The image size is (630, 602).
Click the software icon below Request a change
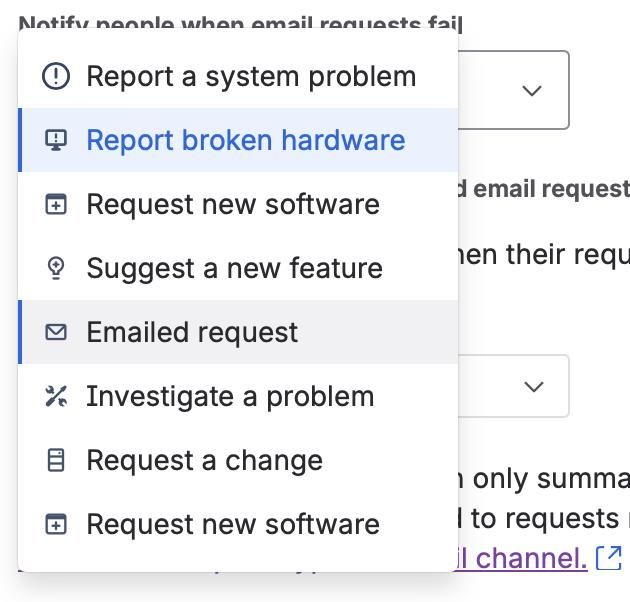coord(56,524)
